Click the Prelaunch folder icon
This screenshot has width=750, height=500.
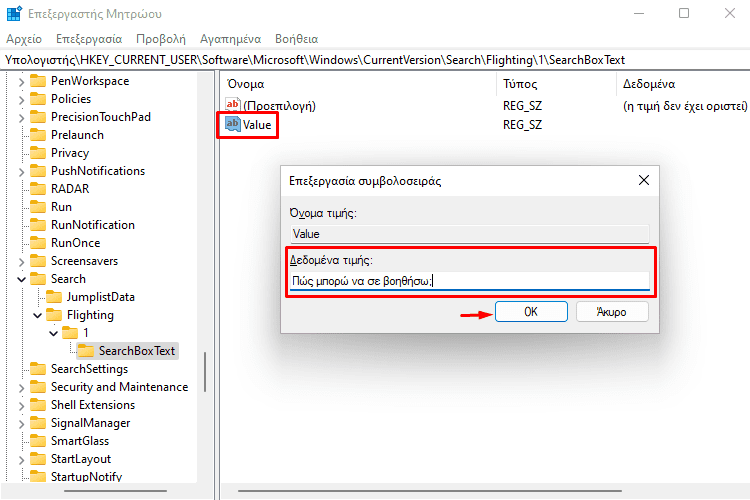(x=38, y=135)
